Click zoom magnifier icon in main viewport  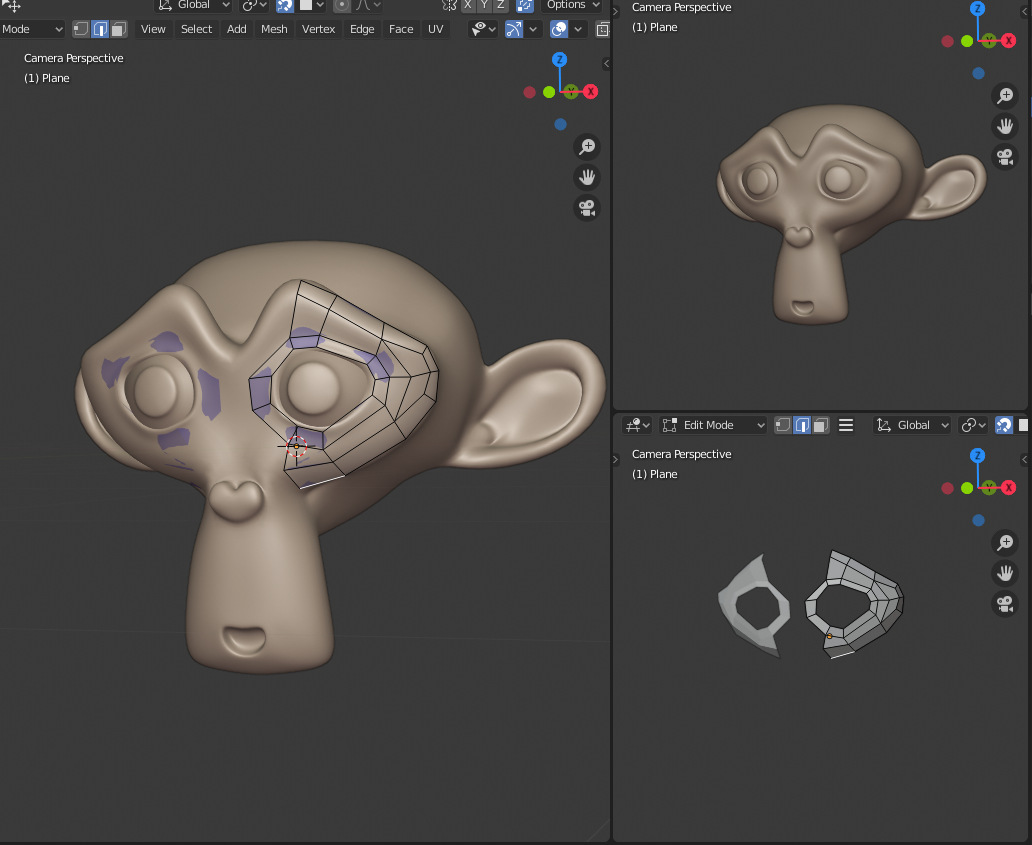point(587,146)
